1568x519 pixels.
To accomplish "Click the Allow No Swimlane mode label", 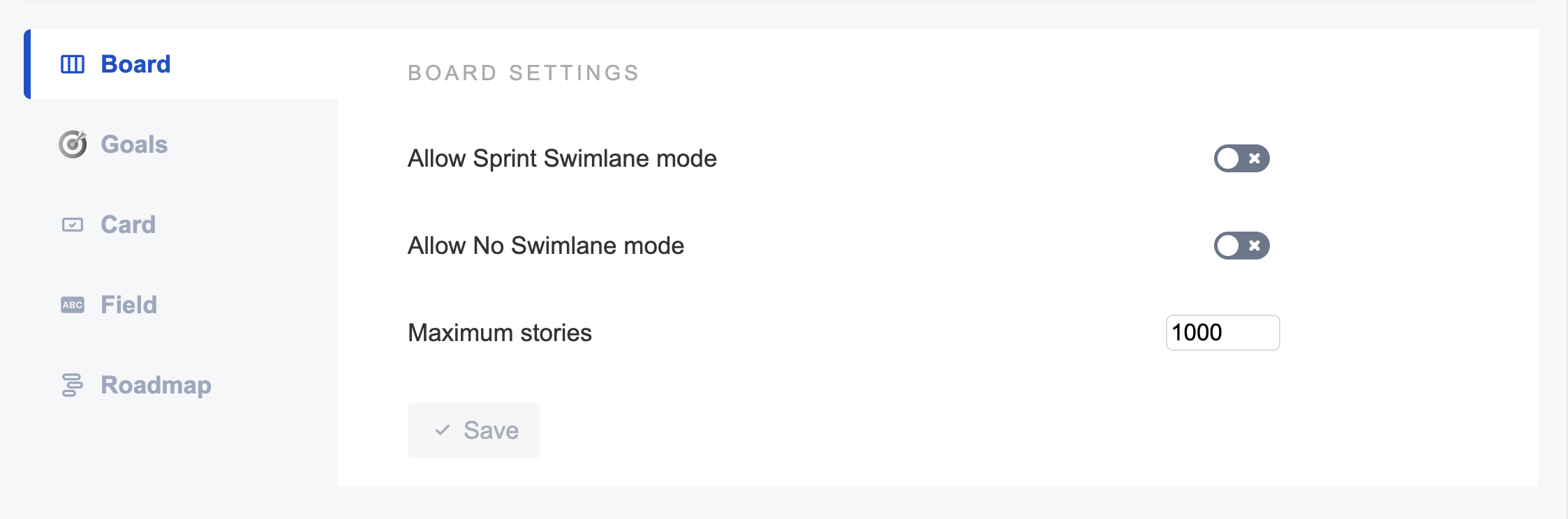I will click(545, 246).
